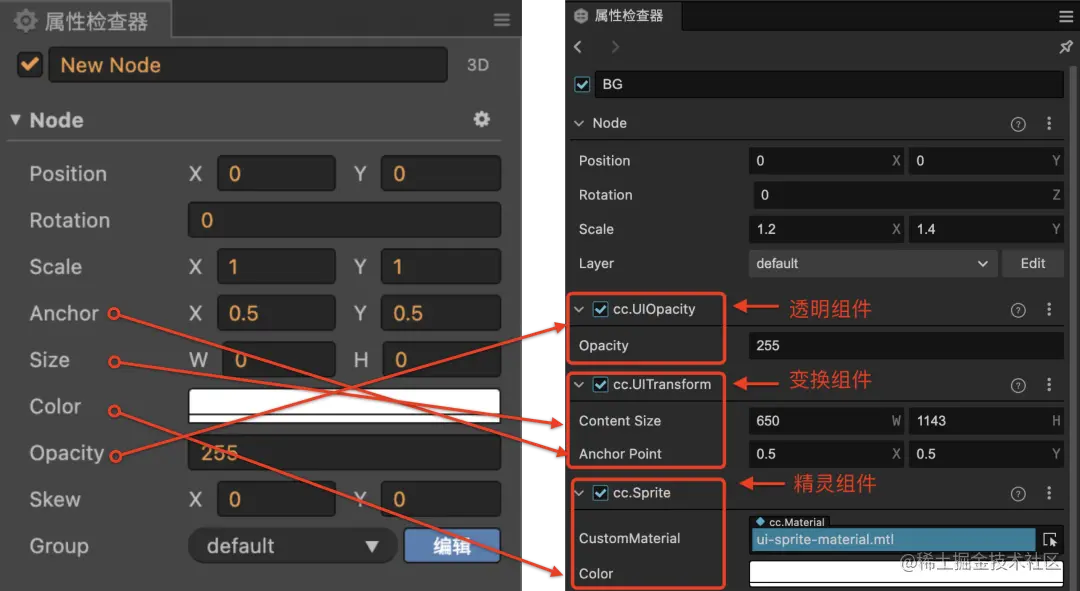
Task: Toggle the BG node active checkbox
Action: (582, 84)
